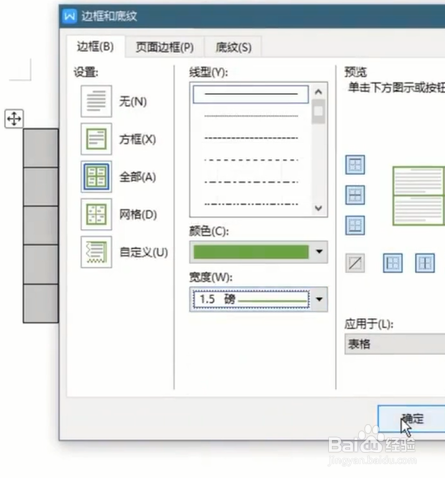This screenshot has width=445, height=478.
Task: Open the 页面边框(P) tab
Action: click(165, 47)
